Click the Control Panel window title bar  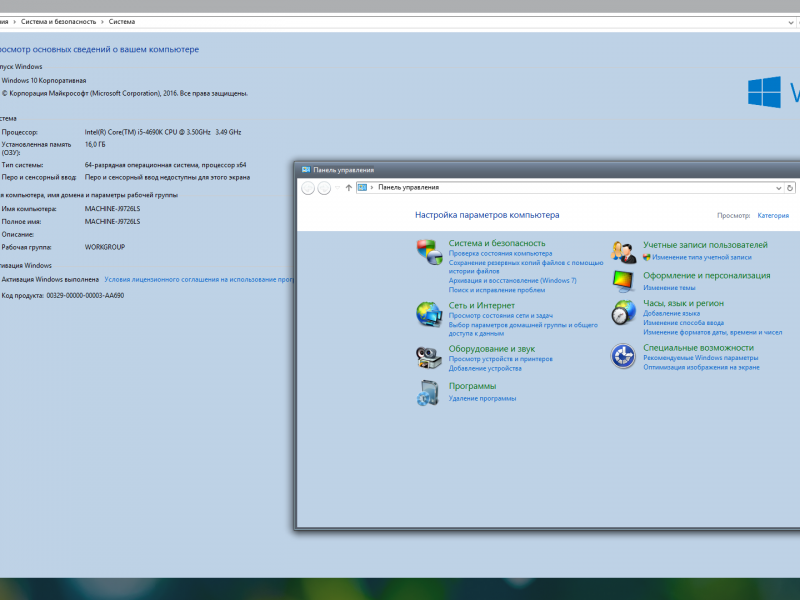click(x=546, y=170)
